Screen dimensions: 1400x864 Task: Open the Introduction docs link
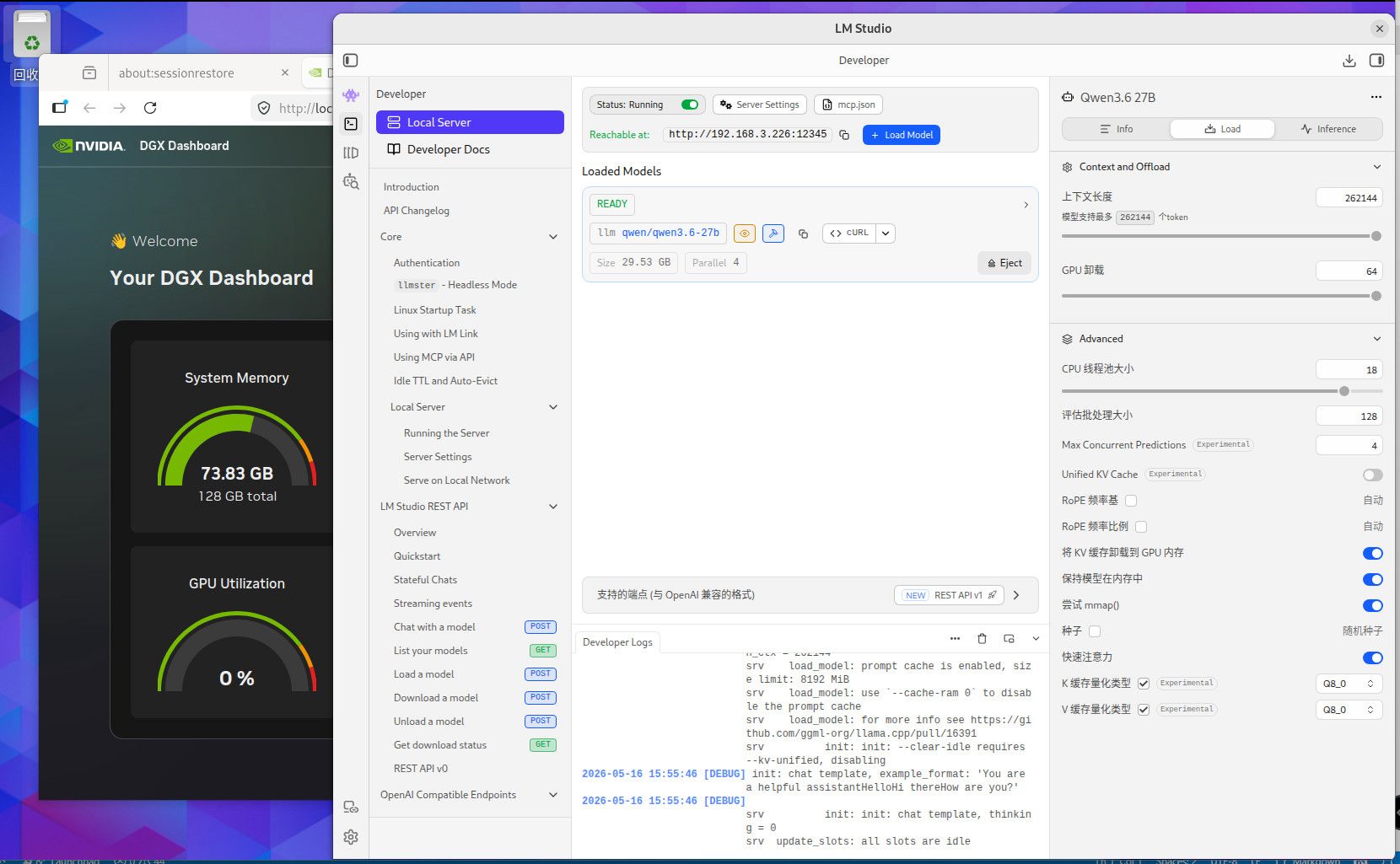pos(411,187)
